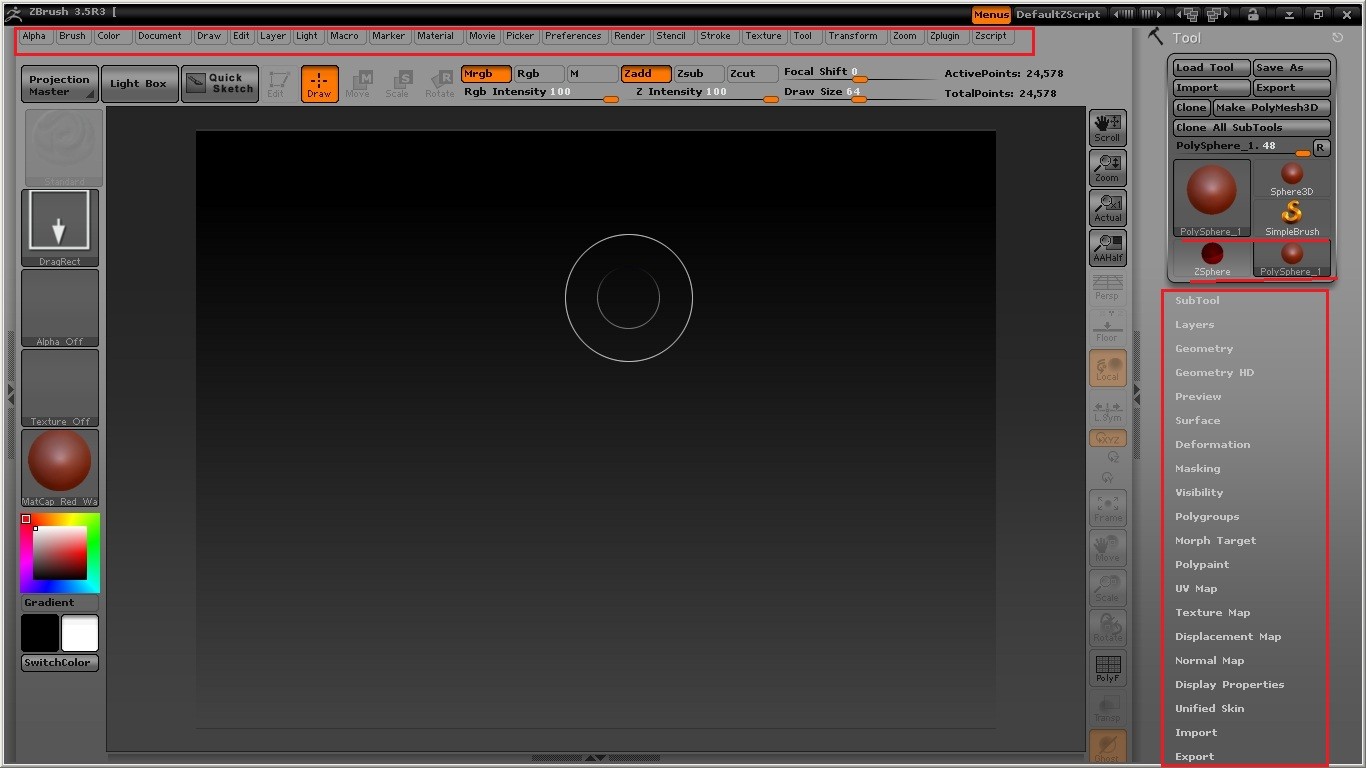Click the Make PolyMesh3D button

pos(1271,108)
